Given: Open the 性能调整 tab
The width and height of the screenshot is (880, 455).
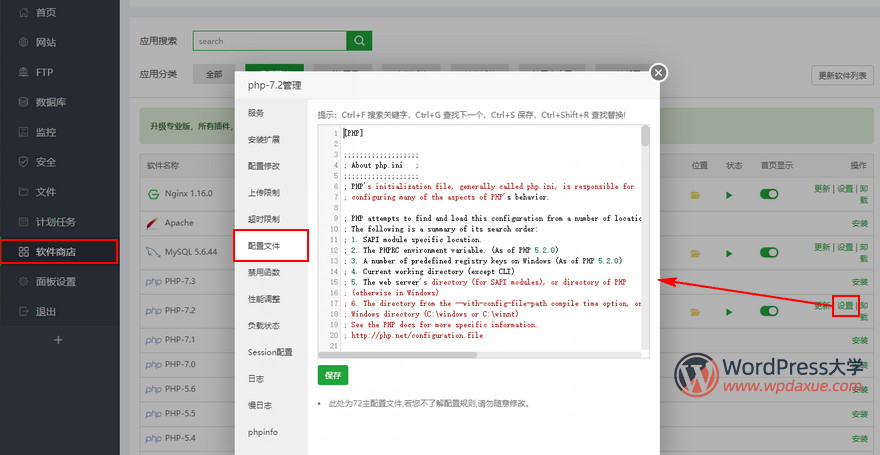Looking at the screenshot, I should (x=271, y=299).
